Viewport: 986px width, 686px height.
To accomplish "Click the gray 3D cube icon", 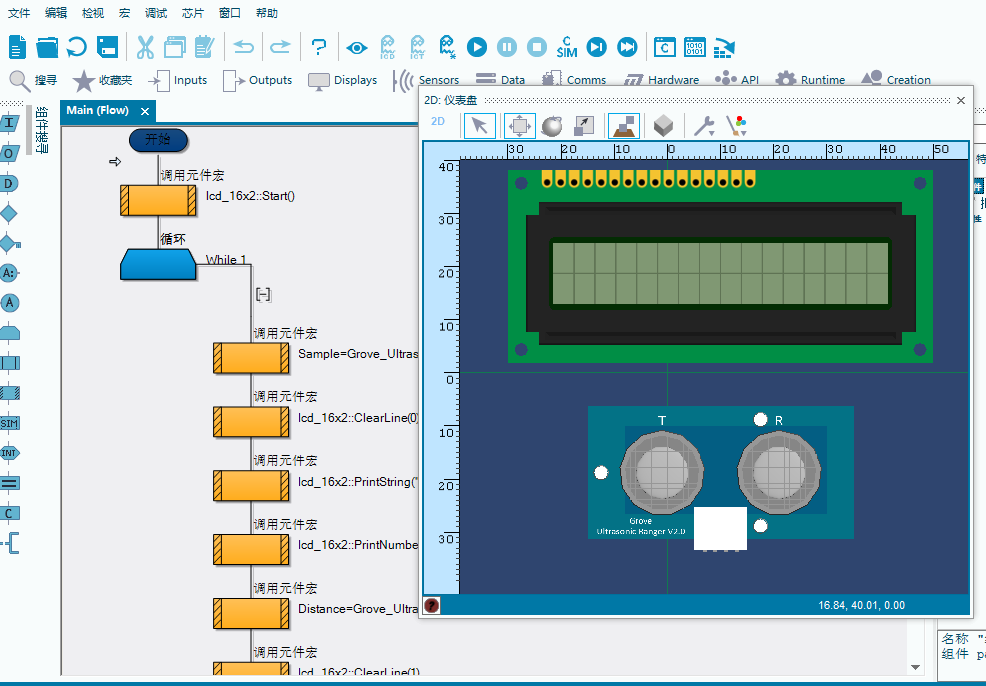I will [662, 125].
